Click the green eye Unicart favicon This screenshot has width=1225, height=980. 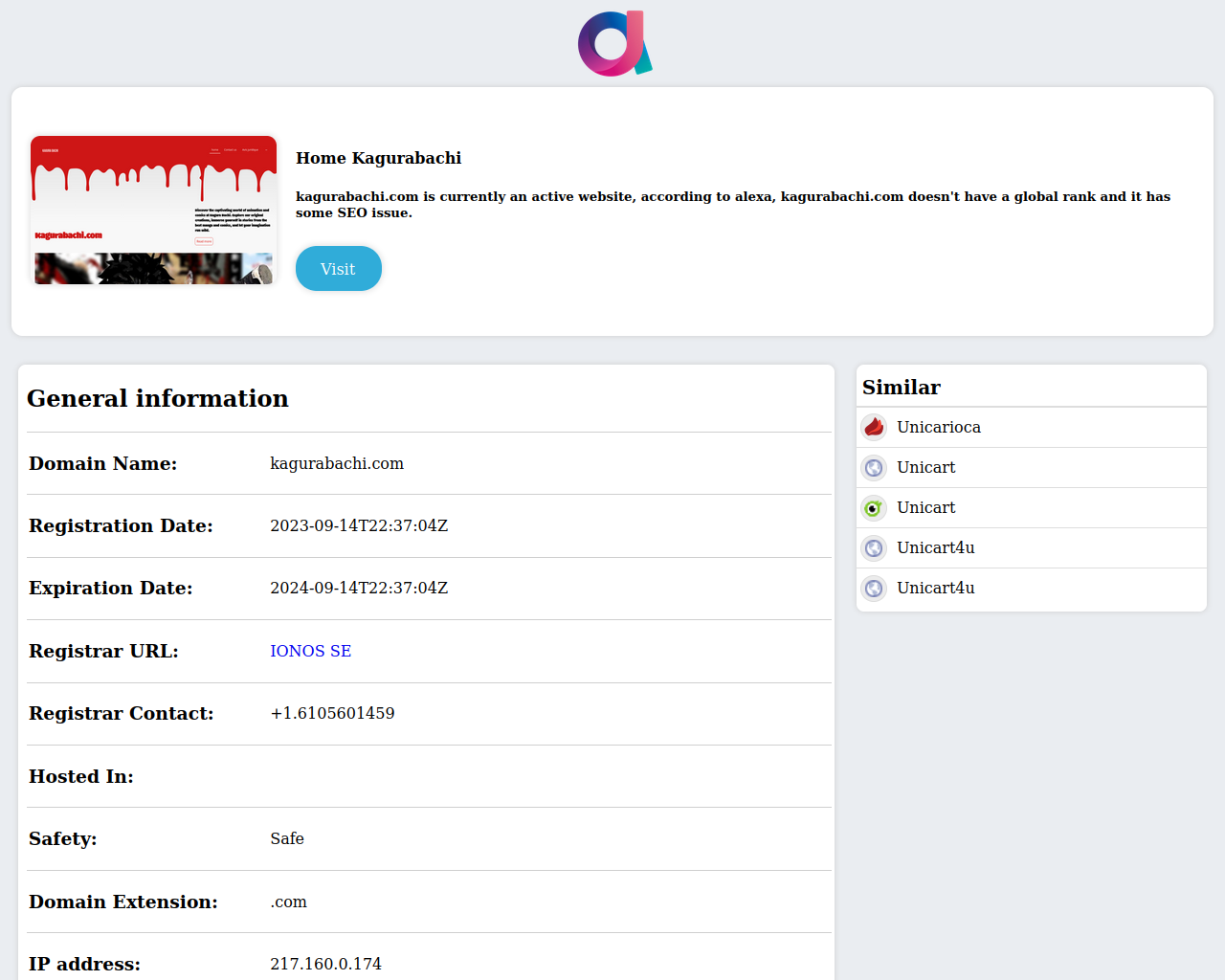click(x=874, y=507)
